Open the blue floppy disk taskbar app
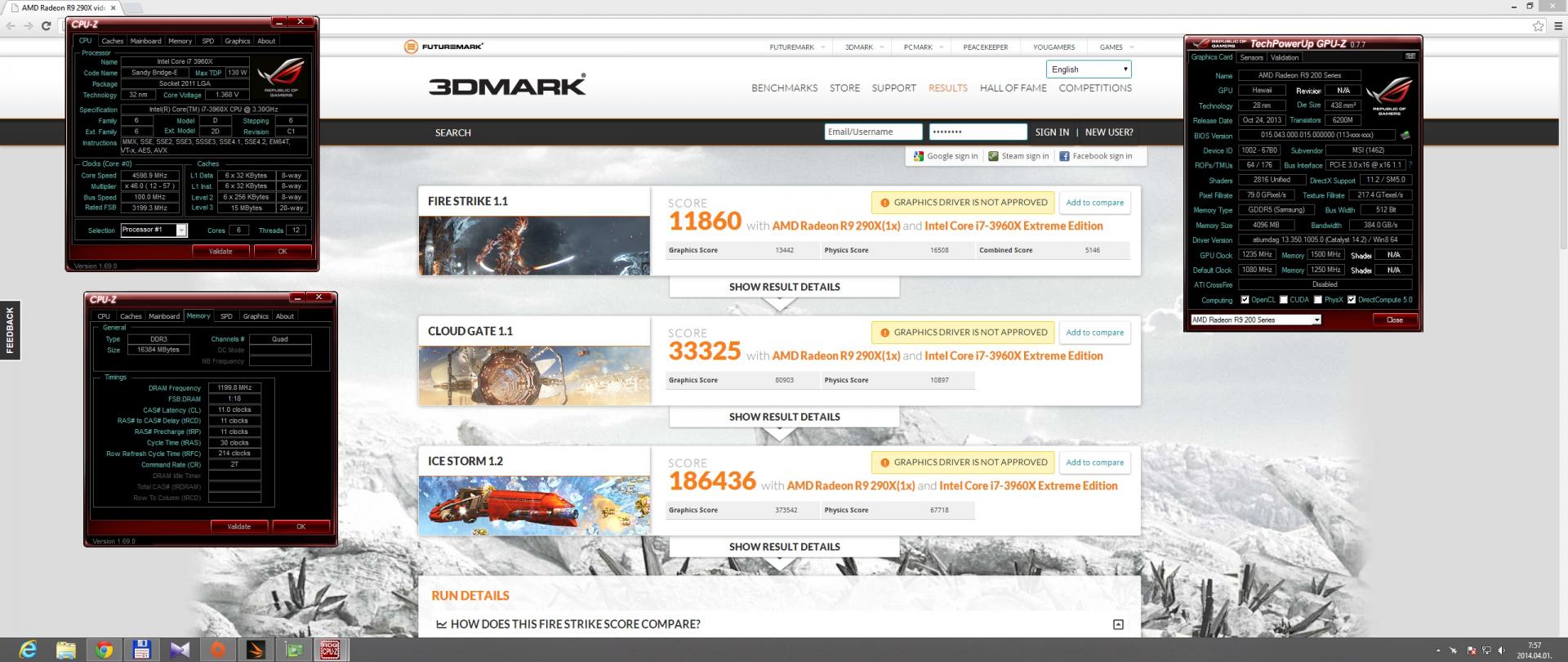Screen dimensions: 1568x662 coord(141,650)
